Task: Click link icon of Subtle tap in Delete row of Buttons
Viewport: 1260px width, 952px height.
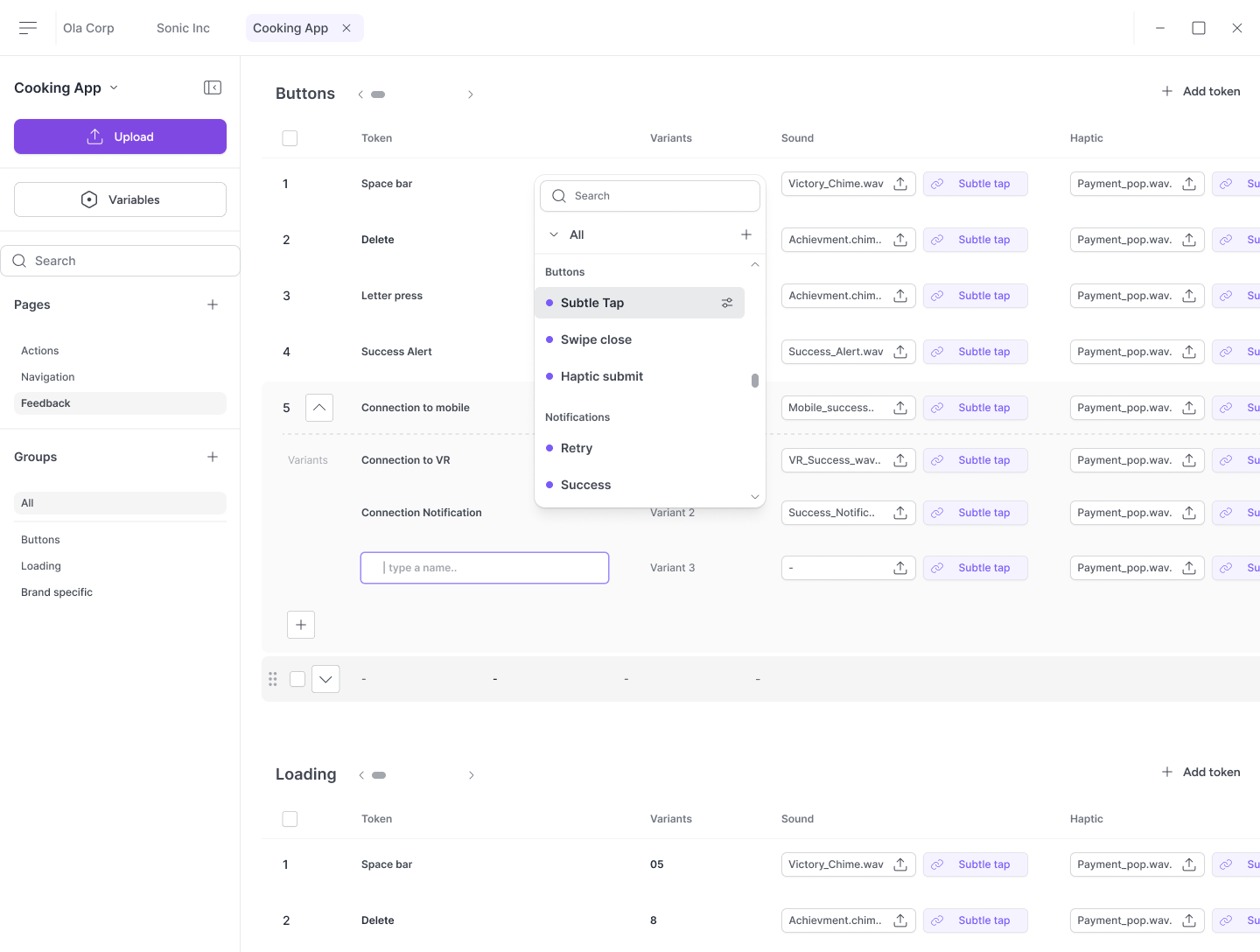Action: click(x=937, y=240)
